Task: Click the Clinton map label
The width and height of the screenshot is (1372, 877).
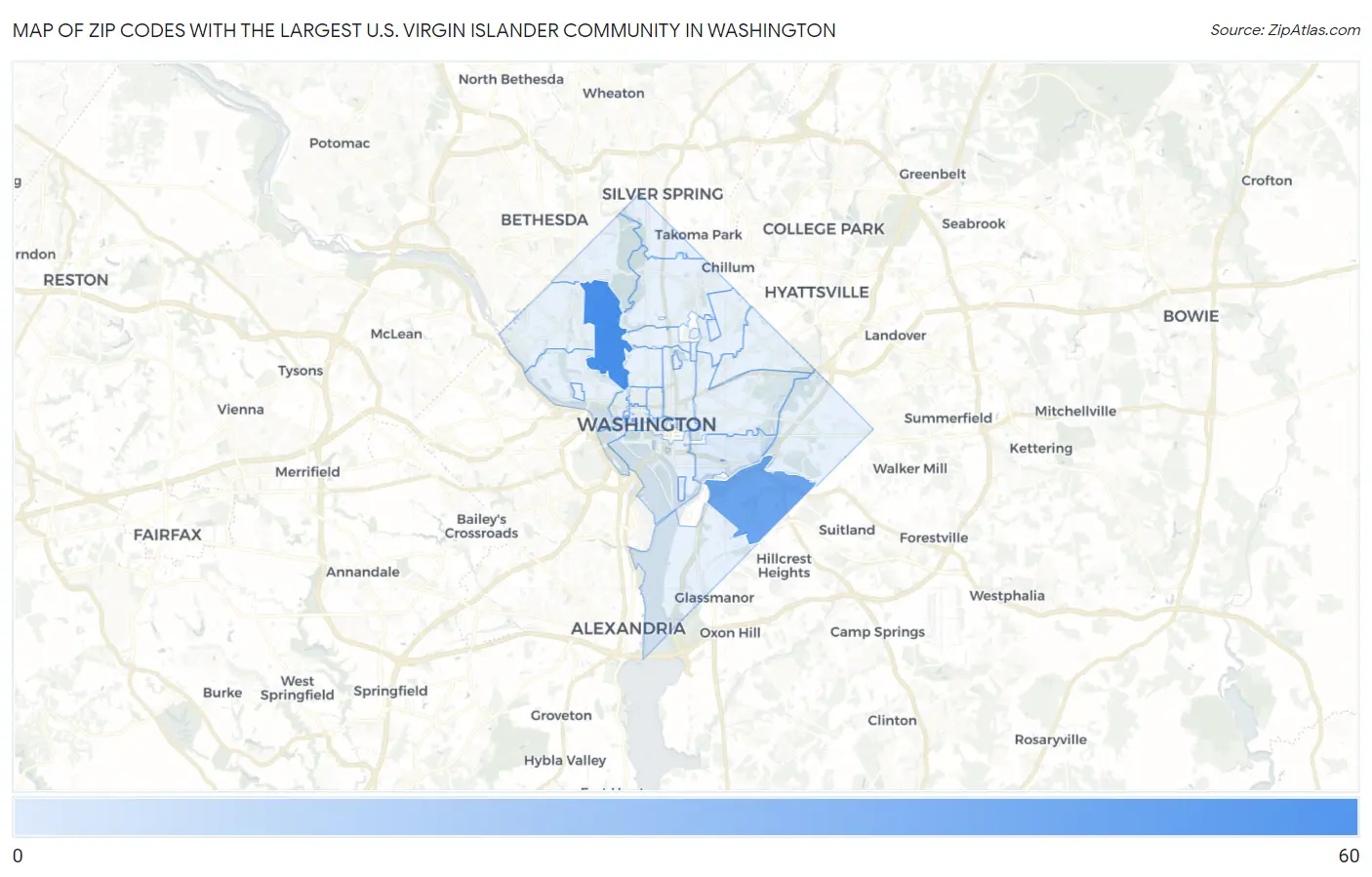Action: [x=893, y=721]
